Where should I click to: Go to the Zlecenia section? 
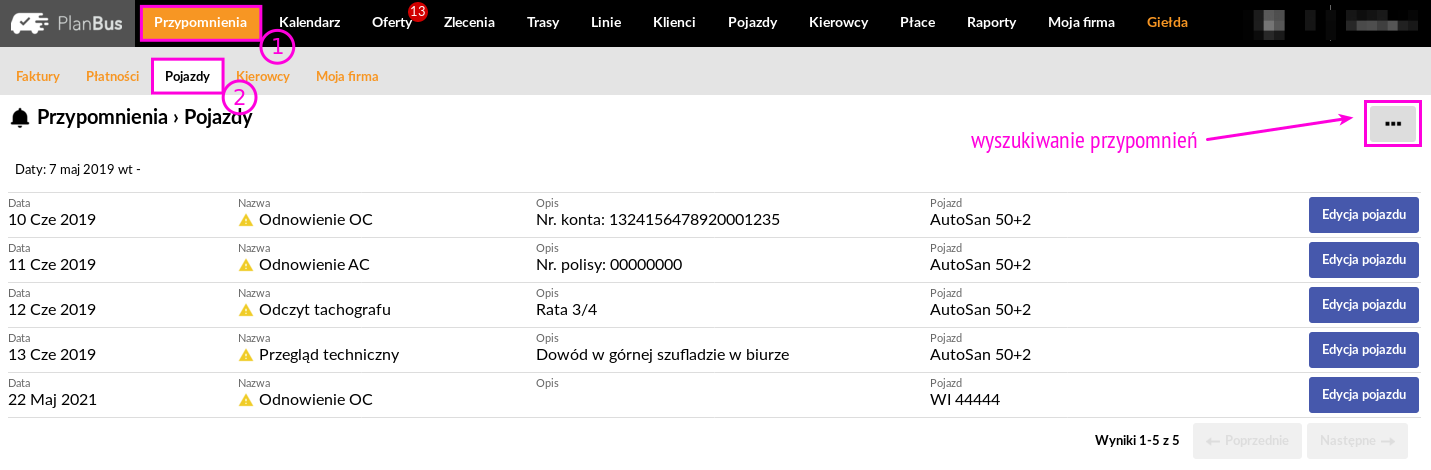point(469,23)
